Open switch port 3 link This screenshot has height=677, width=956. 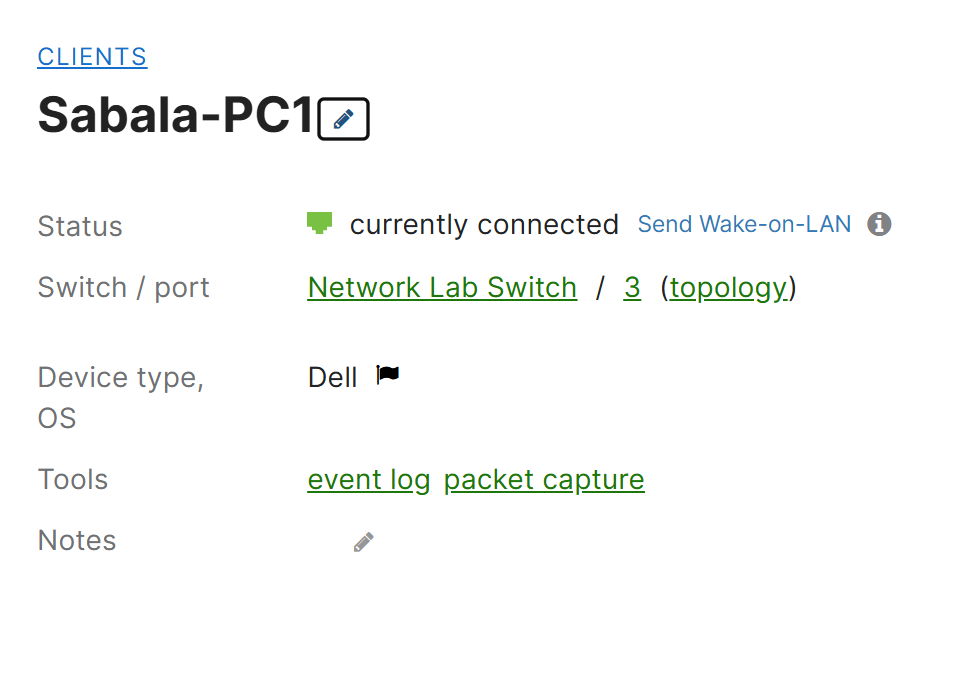tap(632, 287)
